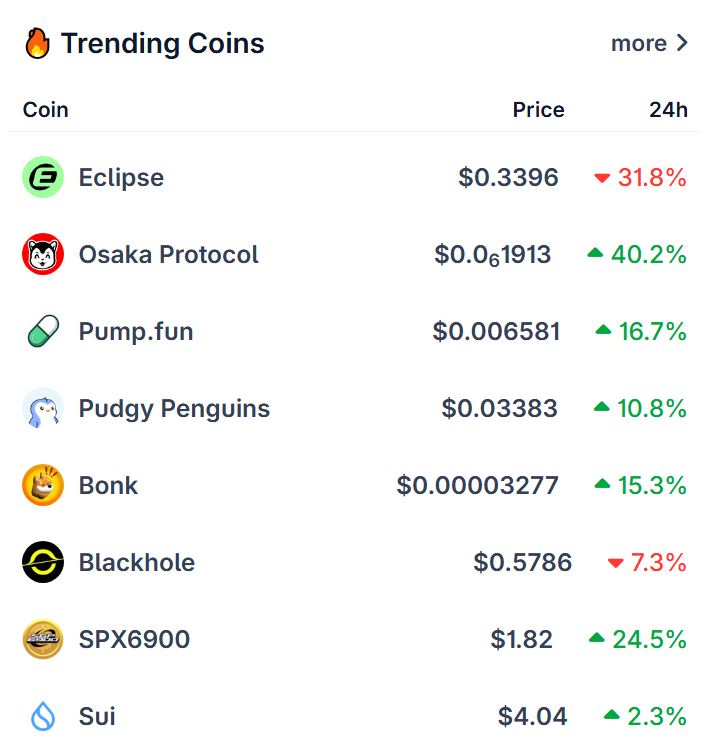The width and height of the screenshot is (710, 756).
Task: Select the Blackhole logo icon
Action: point(43,562)
